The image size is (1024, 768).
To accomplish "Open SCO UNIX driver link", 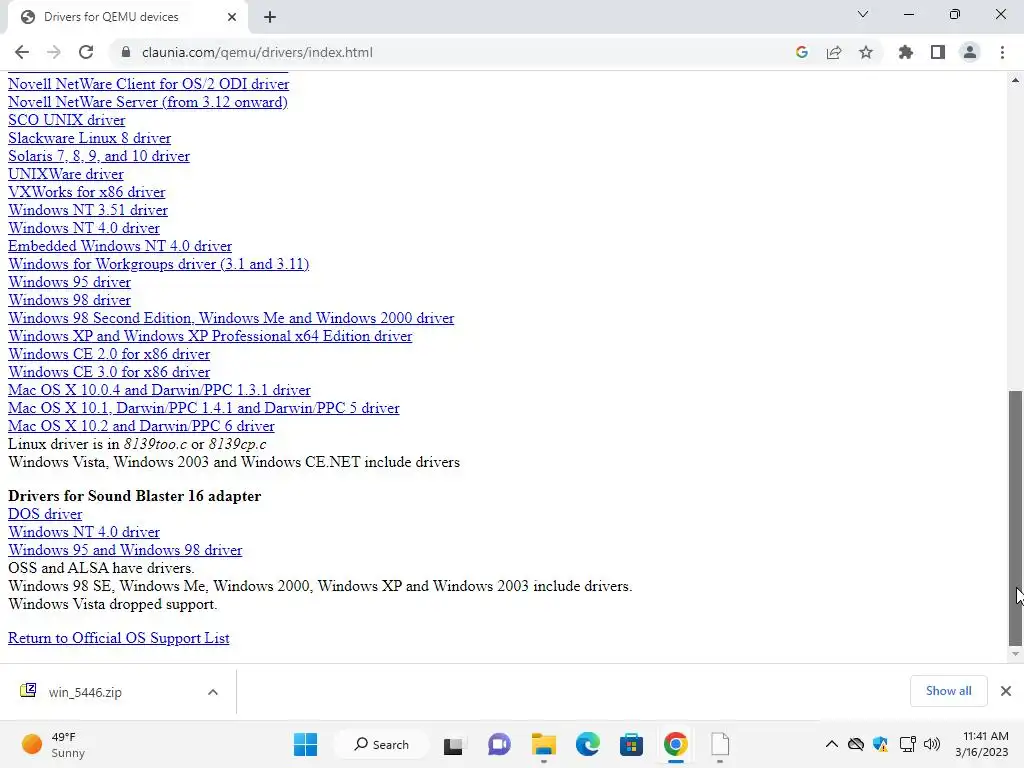I will pyautogui.click(x=67, y=120).
